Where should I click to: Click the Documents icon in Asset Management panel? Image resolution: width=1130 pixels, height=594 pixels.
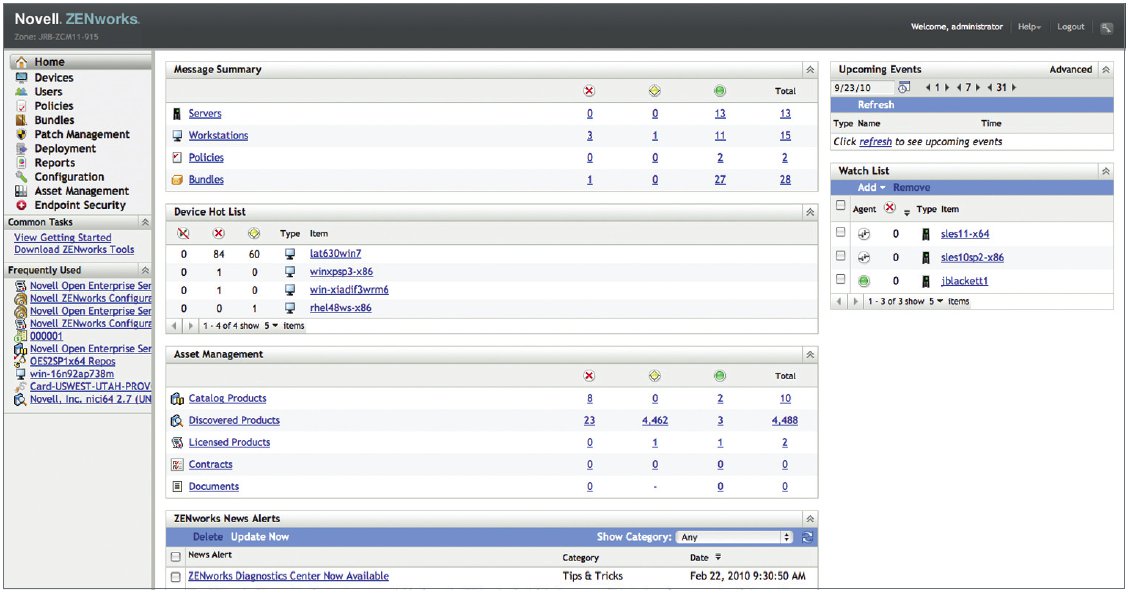tap(177, 487)
